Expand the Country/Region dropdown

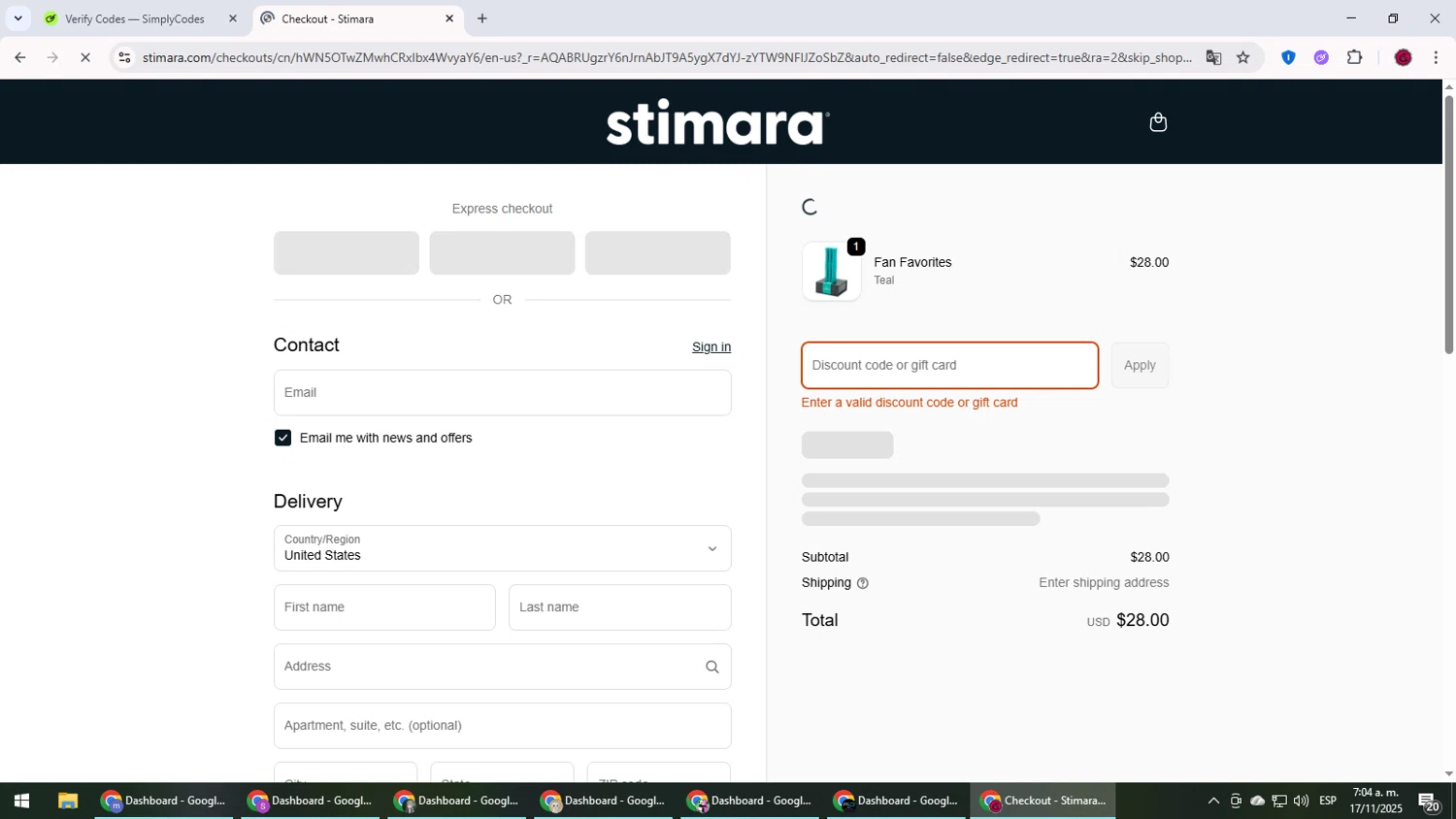[502, 548]
